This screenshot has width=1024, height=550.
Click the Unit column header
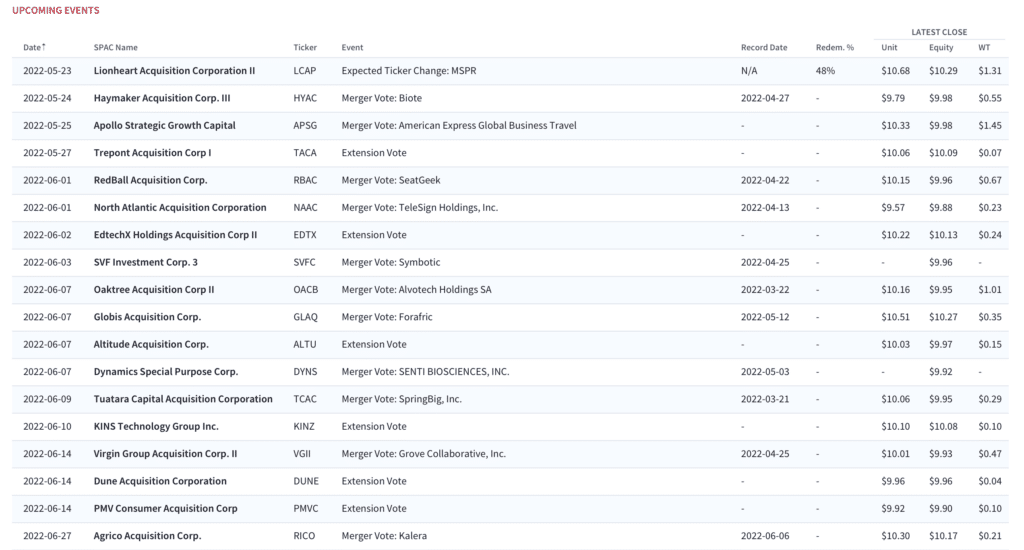click(889, 47)
